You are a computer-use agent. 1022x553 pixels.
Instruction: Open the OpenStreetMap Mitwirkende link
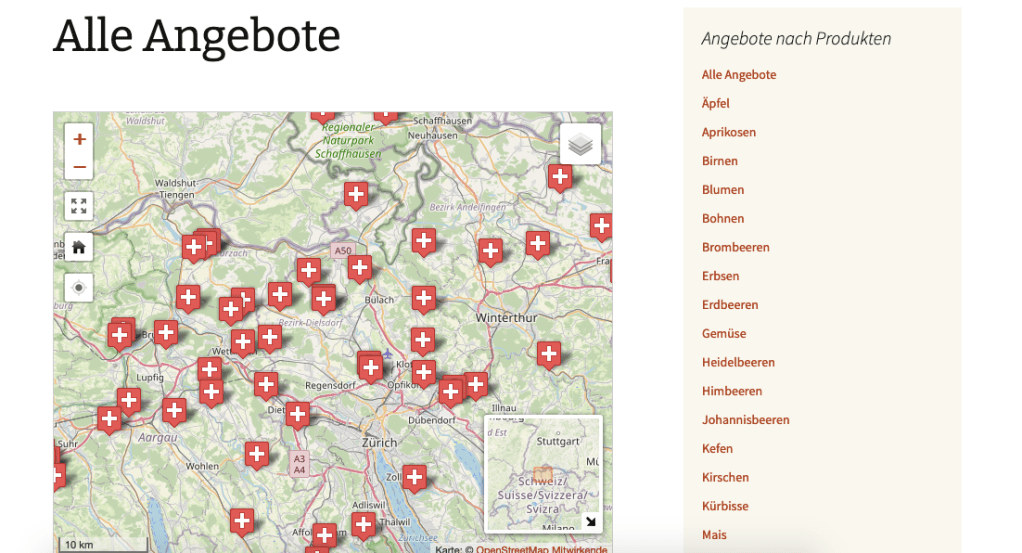tap(541, 548)
